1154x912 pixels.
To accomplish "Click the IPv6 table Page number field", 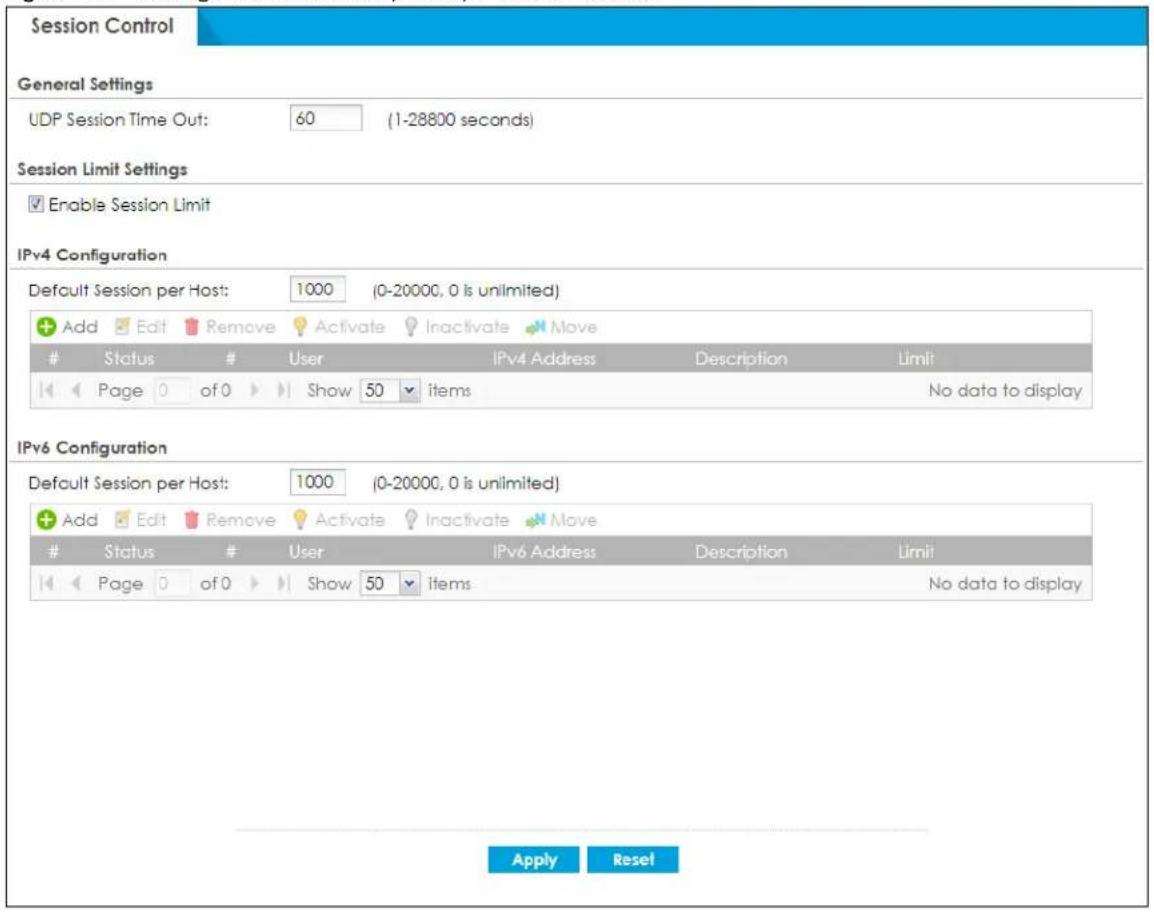I will click(172, 583).
